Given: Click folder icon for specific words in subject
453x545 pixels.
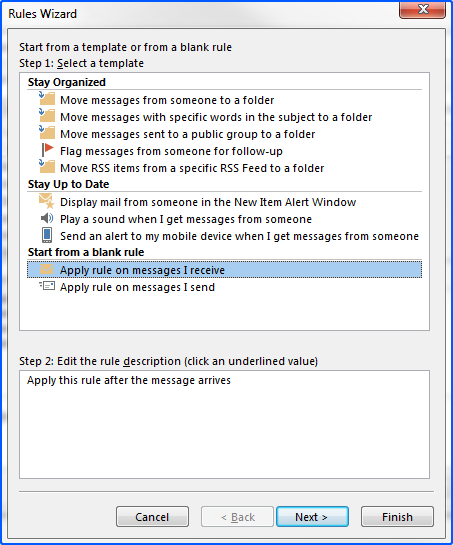Looking at the screenshot, I should coord(47,115).
